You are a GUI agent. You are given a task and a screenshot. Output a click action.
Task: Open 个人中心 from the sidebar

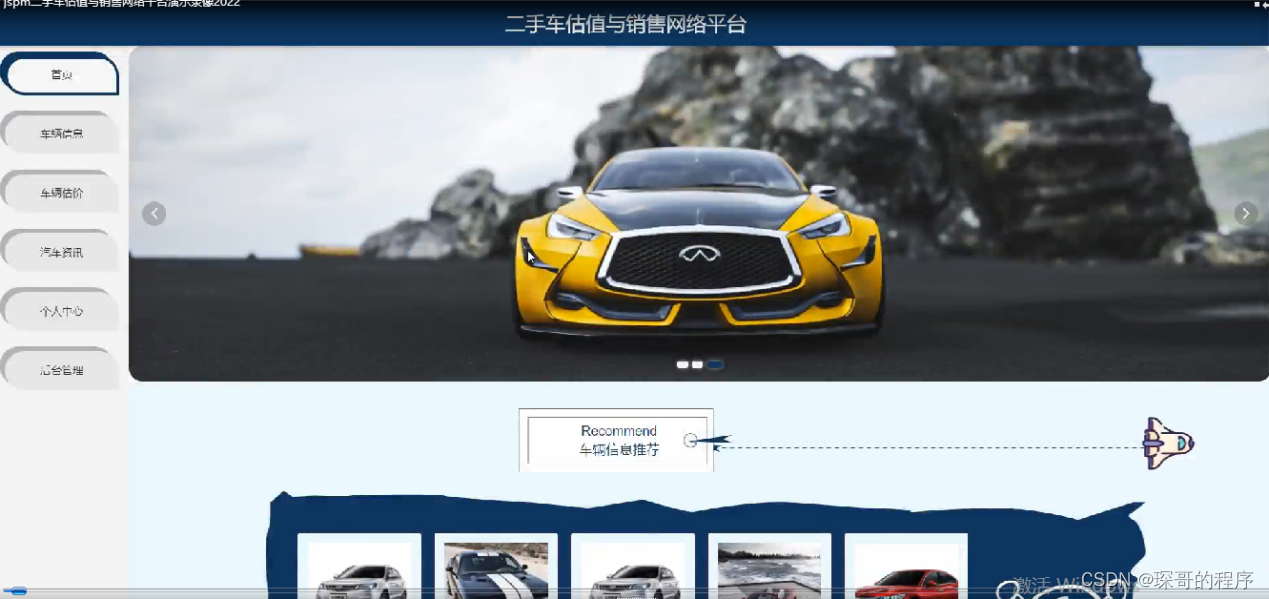tap(60, 311)
